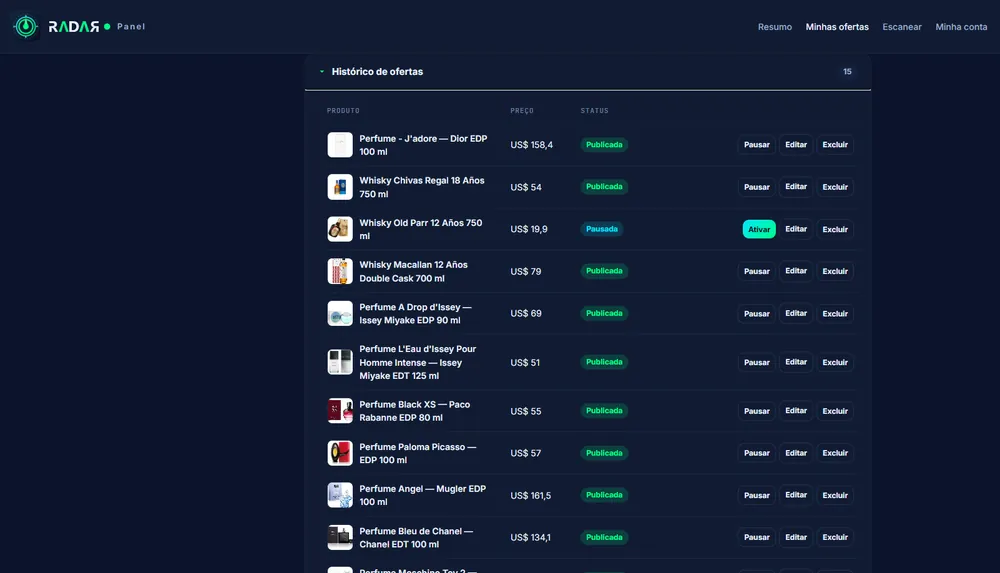Open the Black XS product thumbnail
Viewport: 1000px width, 573px height.
pos(340,411)
